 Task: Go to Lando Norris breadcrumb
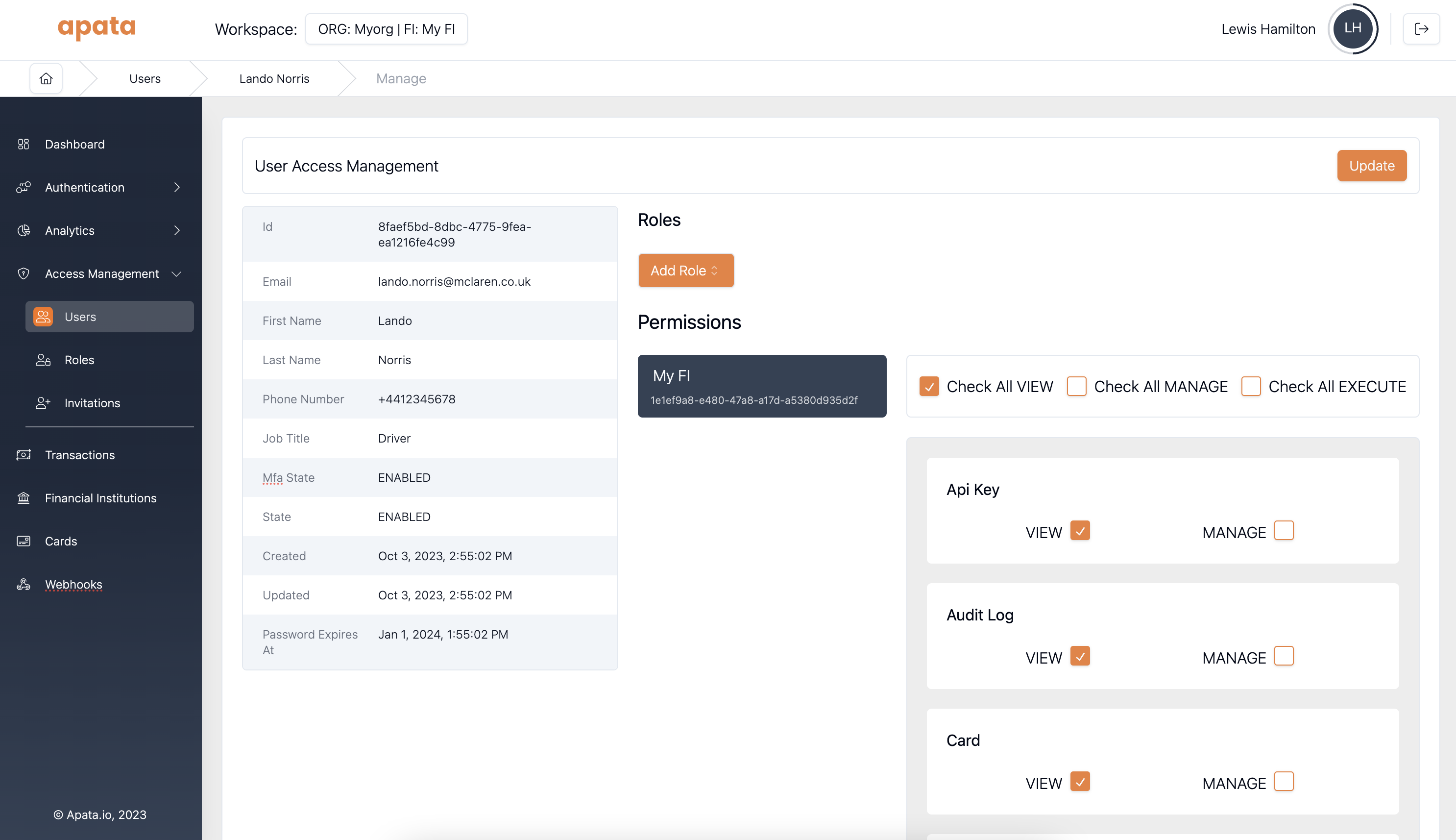(274, 78)
